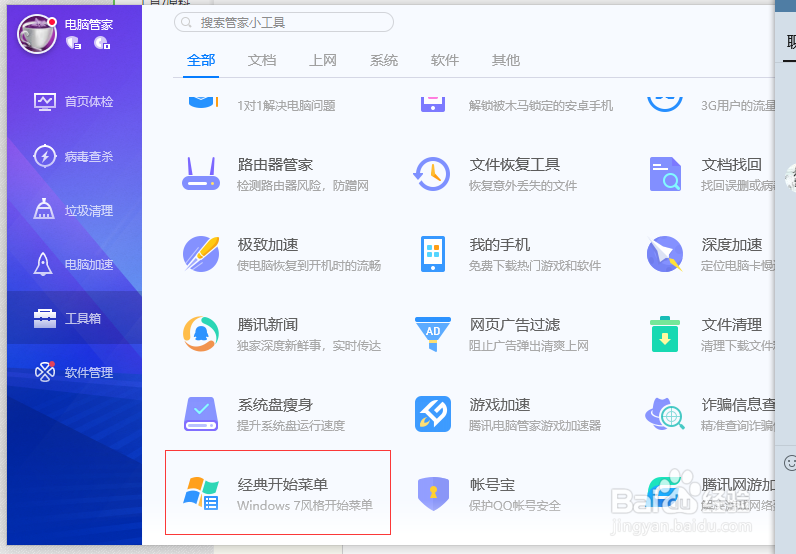The width and height of the screenshot is (796, 554).
Task: Click the 电脑管家 title text in sidebar
Action: click(89, 24)
